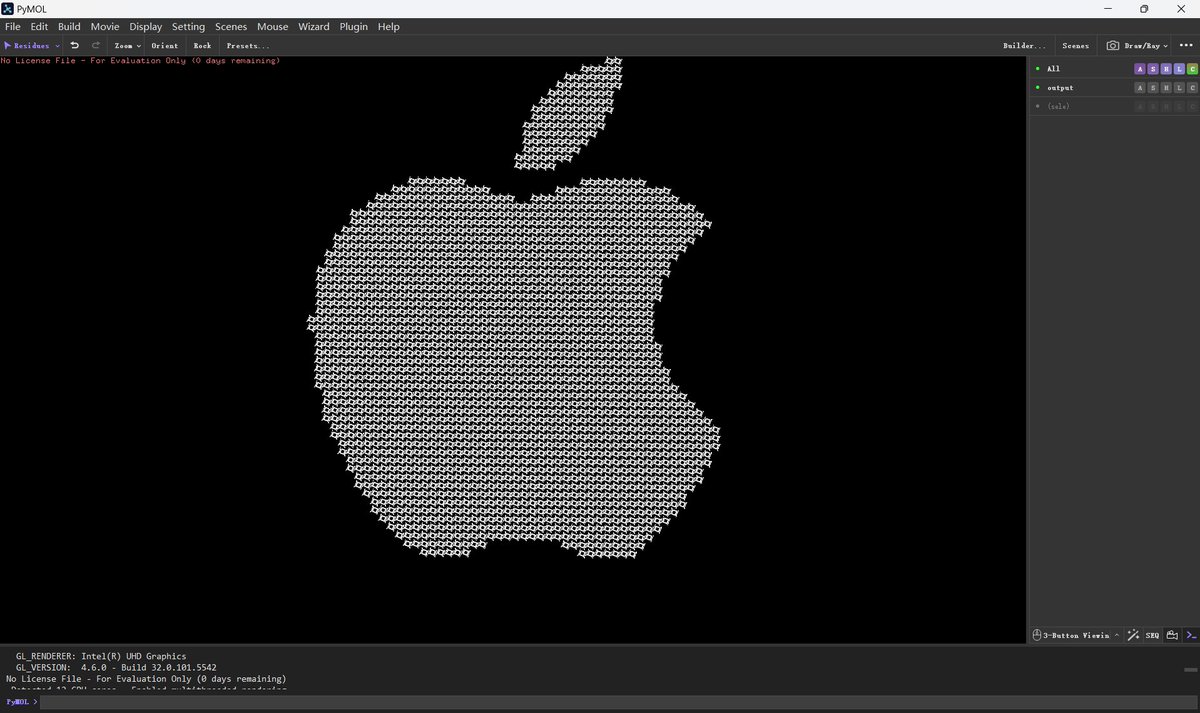Toggle visibility dot of output object
1200x713 pixels.
tap(1038, 88)
